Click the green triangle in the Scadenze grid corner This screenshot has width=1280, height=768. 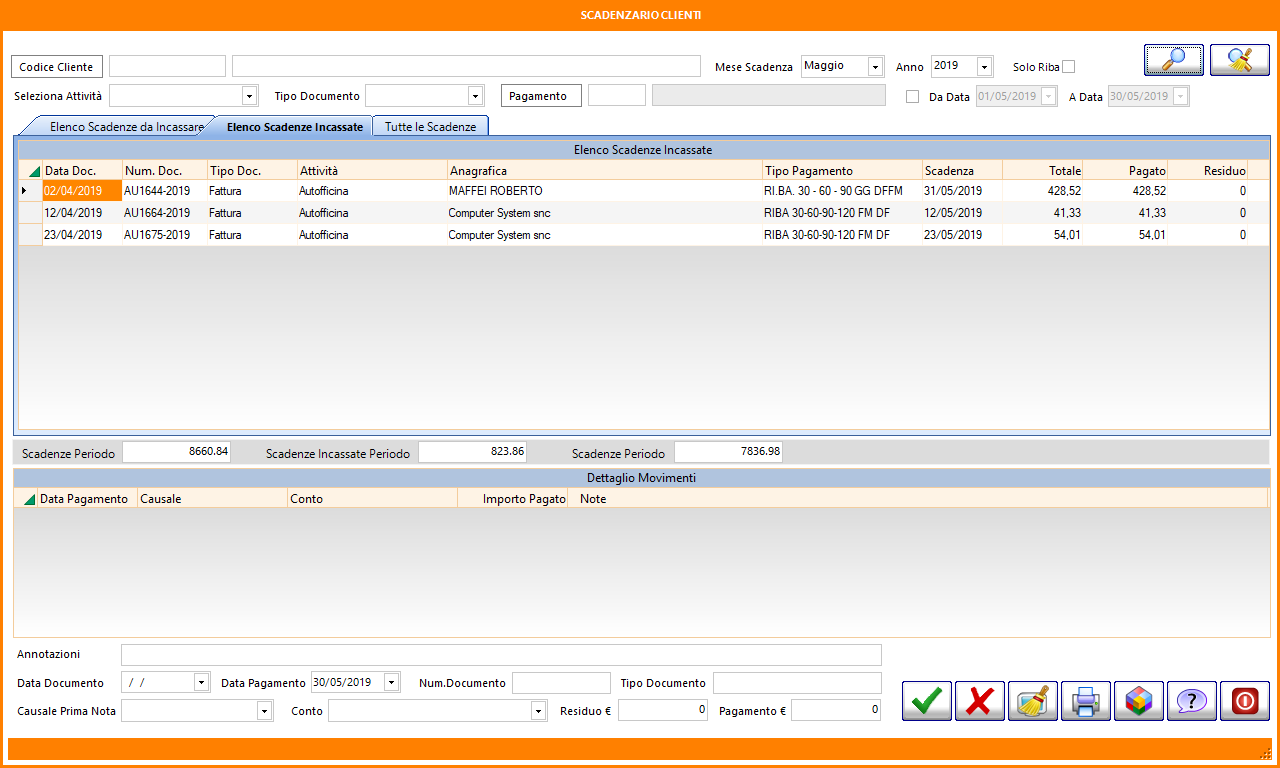pos(34,171)
